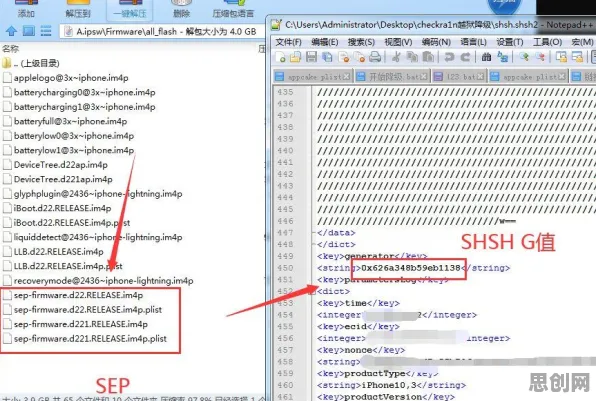596x401 pixels.
Task: Open the 编码(N) menu
Action: tap(436, 42)
